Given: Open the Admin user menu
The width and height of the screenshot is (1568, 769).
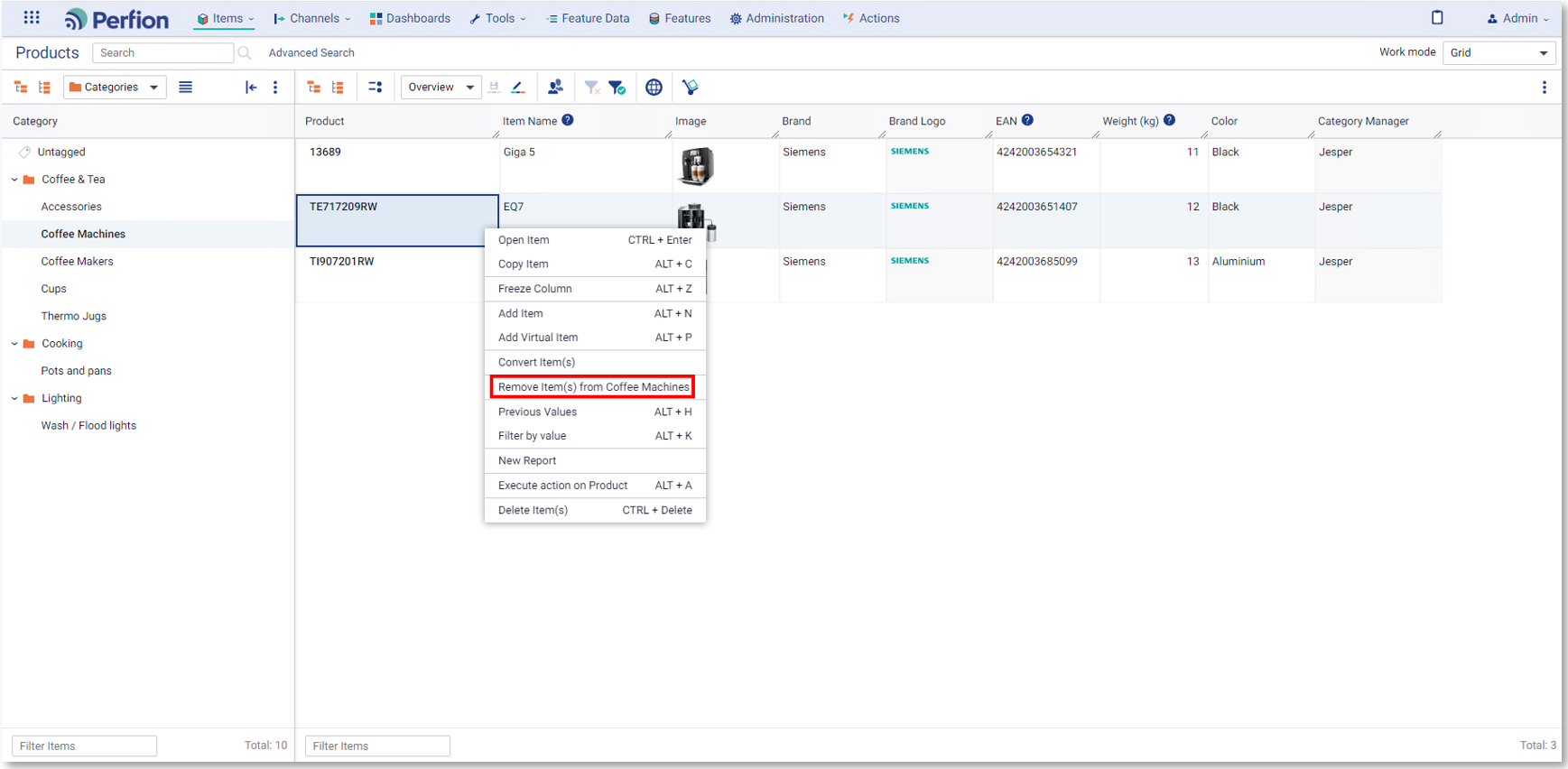Looking at the screenshot, I should point(1517,18).
